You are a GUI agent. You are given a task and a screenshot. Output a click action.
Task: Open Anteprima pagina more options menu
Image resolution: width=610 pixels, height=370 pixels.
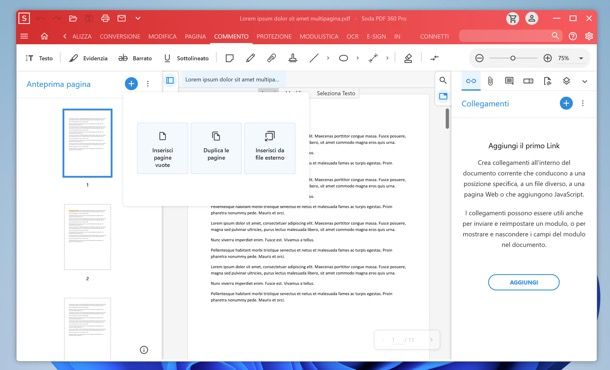(148, 84)
